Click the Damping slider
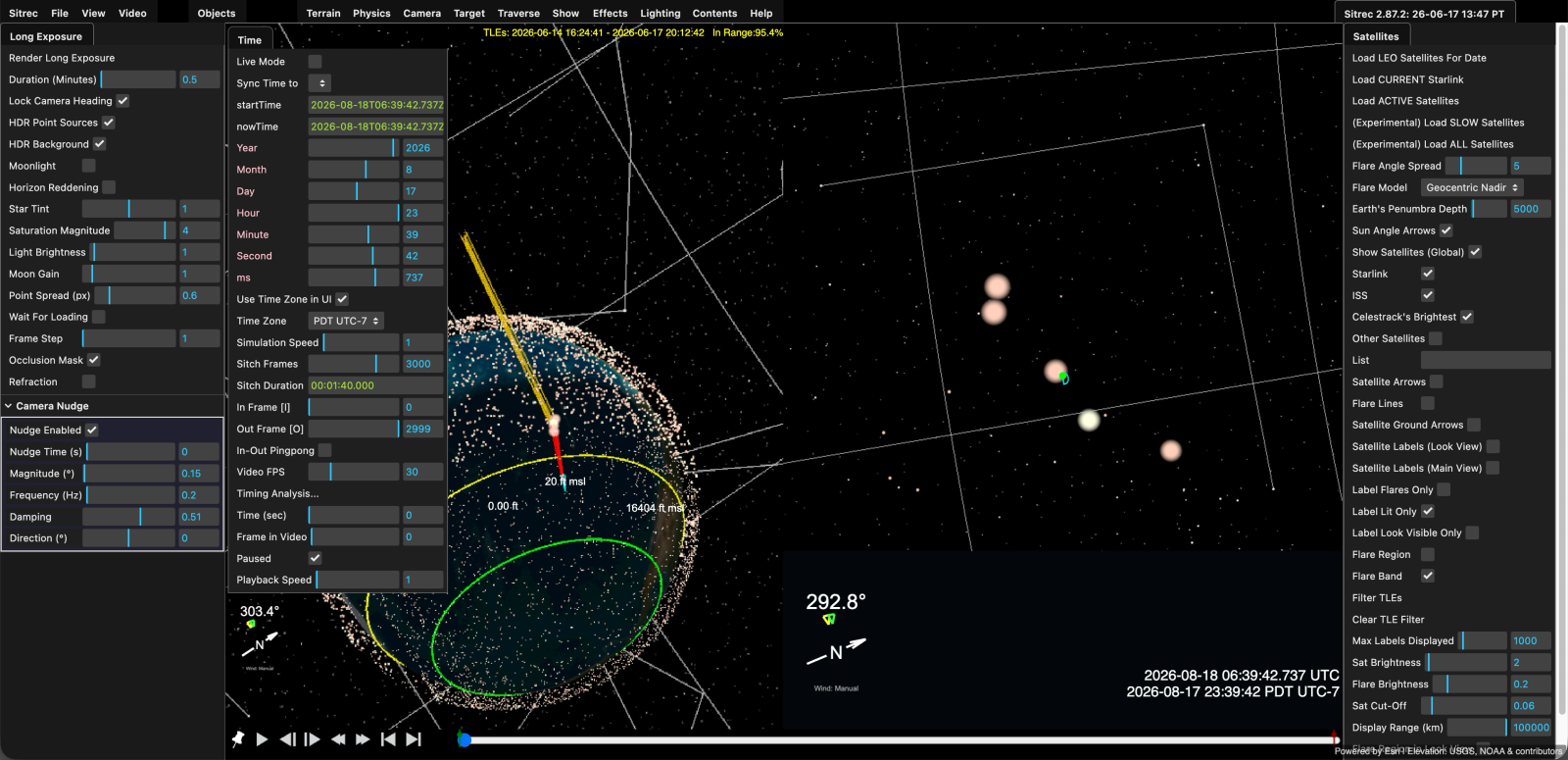Image resolution: width=1568 pixels, height=760 pixels. pyautogui.click(x=128, y=517)
